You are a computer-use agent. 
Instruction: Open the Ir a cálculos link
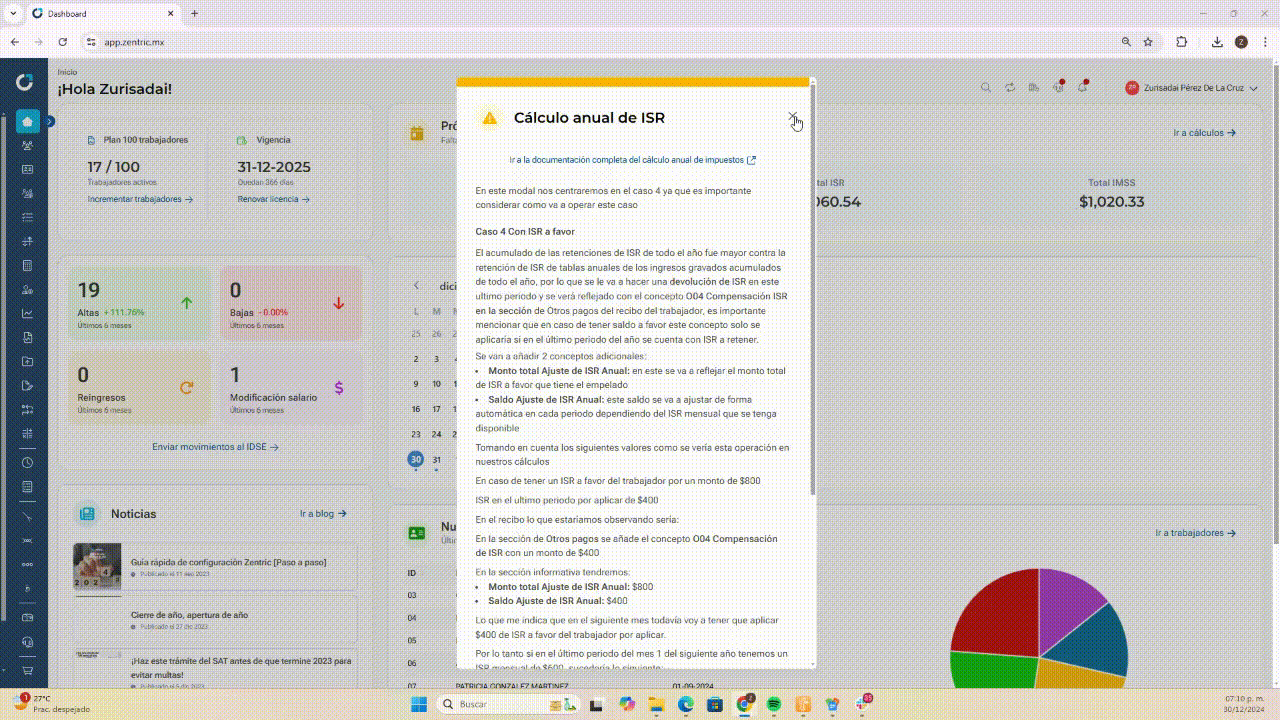point(1205,133)
